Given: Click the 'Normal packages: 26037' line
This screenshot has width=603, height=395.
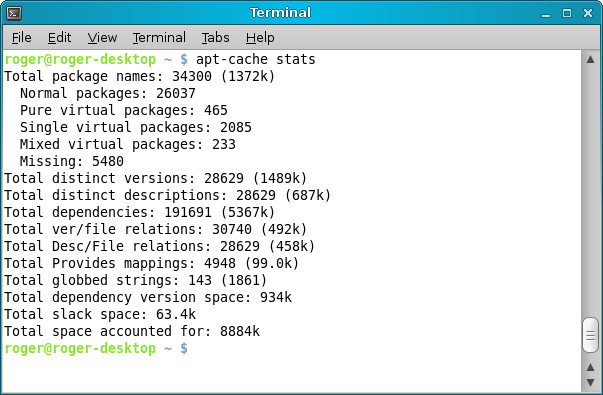Looking at the screenshot, I should tap(108, 93).
